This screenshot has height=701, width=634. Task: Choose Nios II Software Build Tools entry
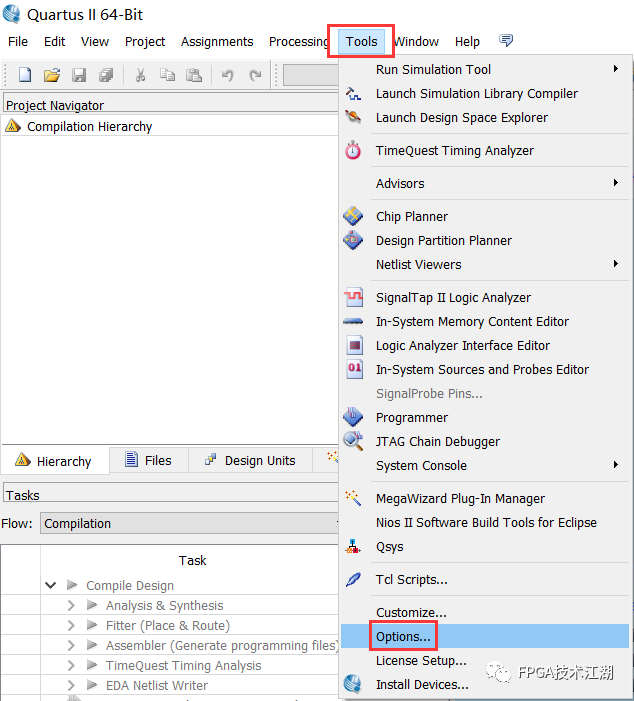point(486,522)
